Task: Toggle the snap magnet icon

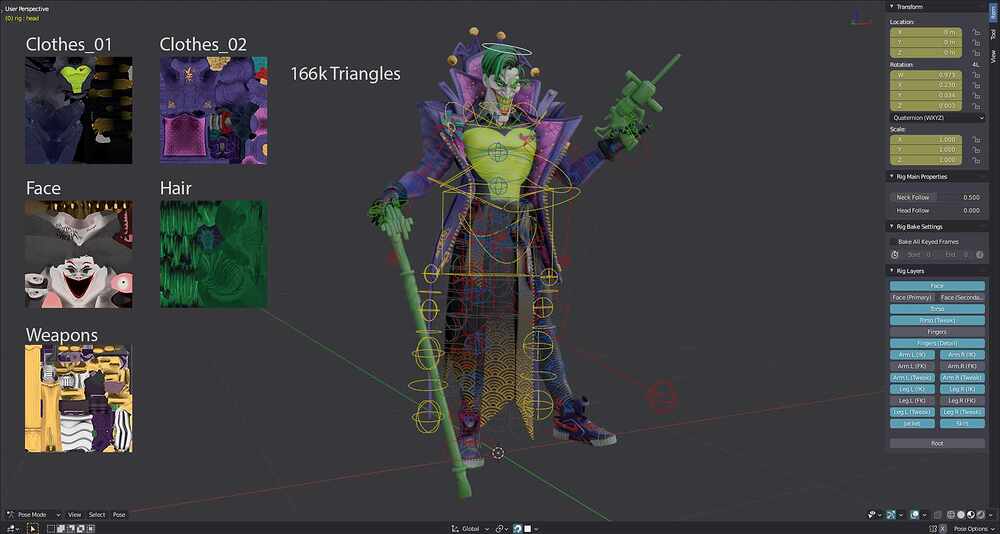Action: coord(517,529)
